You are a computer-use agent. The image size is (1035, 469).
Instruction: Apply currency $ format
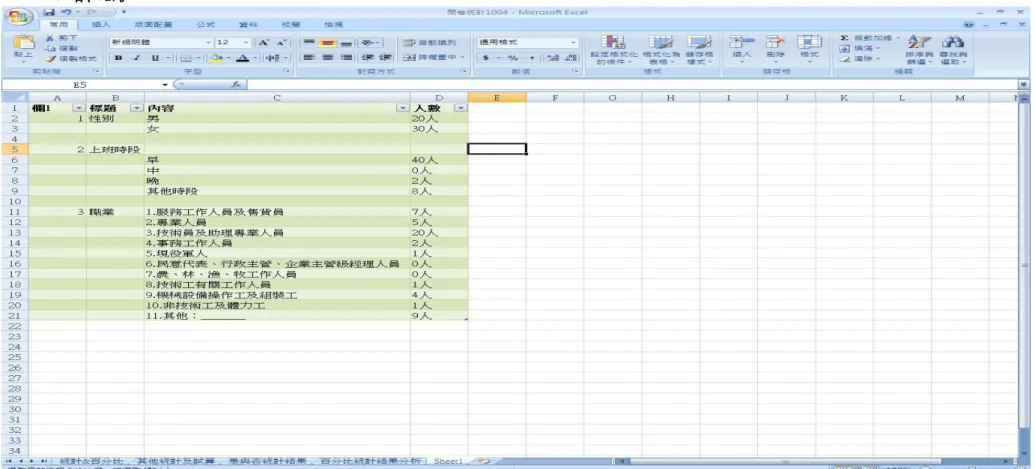coord(485,58)
